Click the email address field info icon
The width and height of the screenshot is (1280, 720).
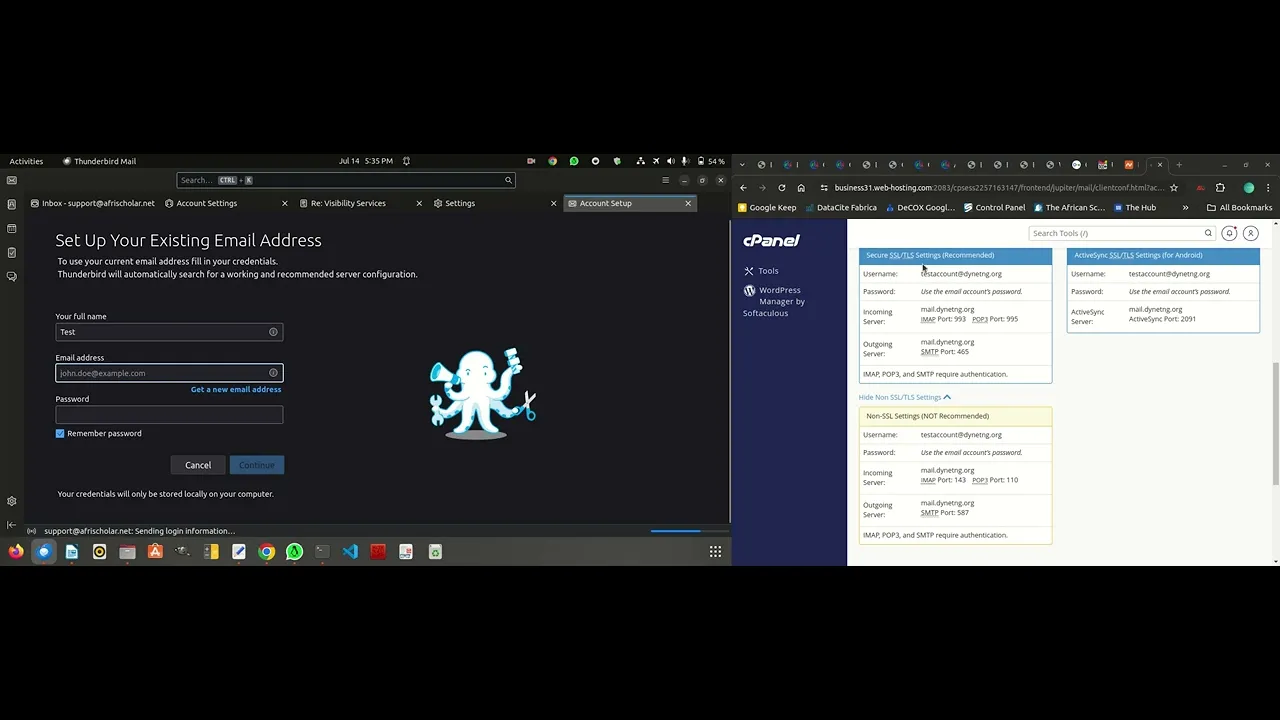(x=273, y=373)
